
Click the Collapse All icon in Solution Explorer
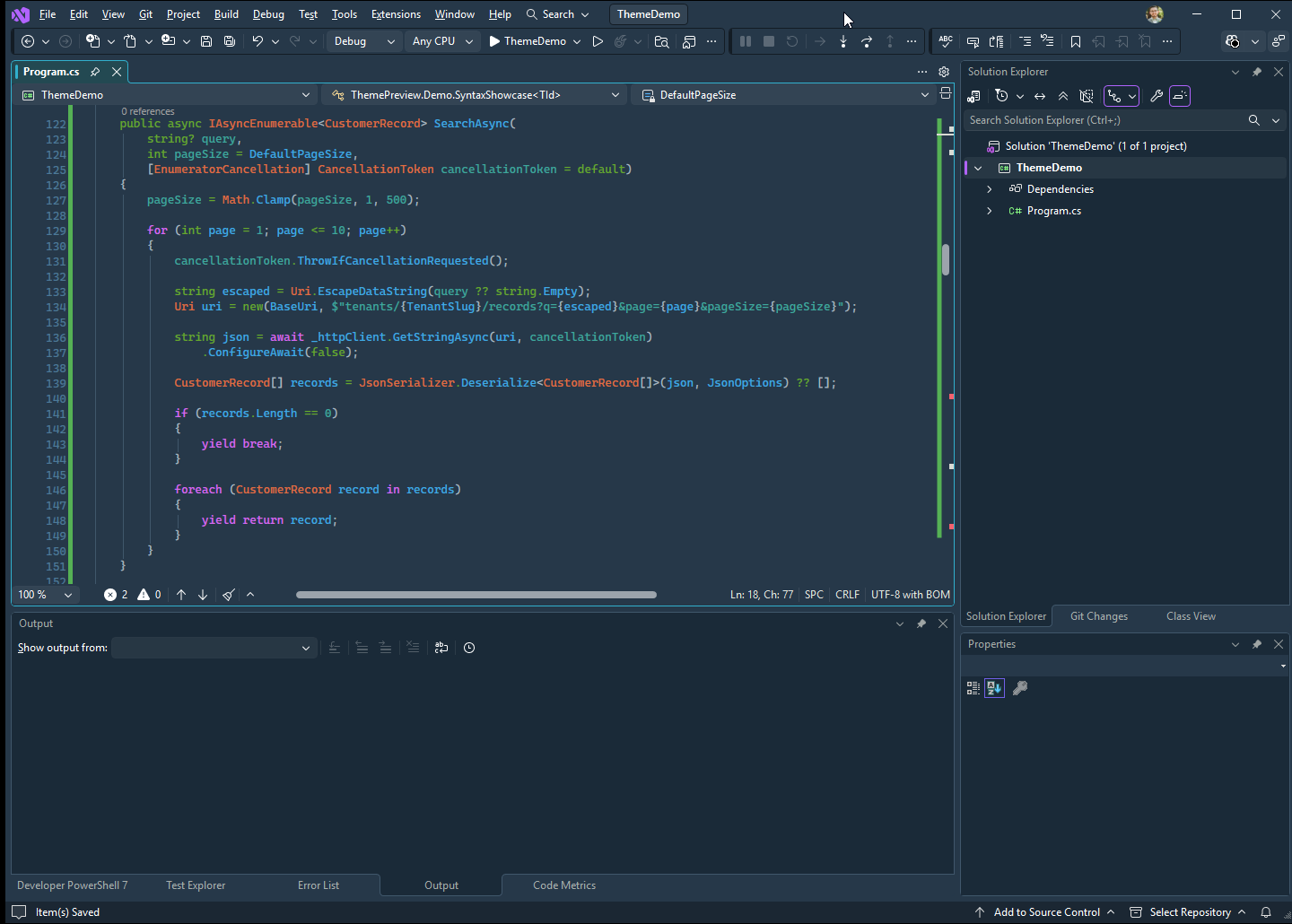1063,96
